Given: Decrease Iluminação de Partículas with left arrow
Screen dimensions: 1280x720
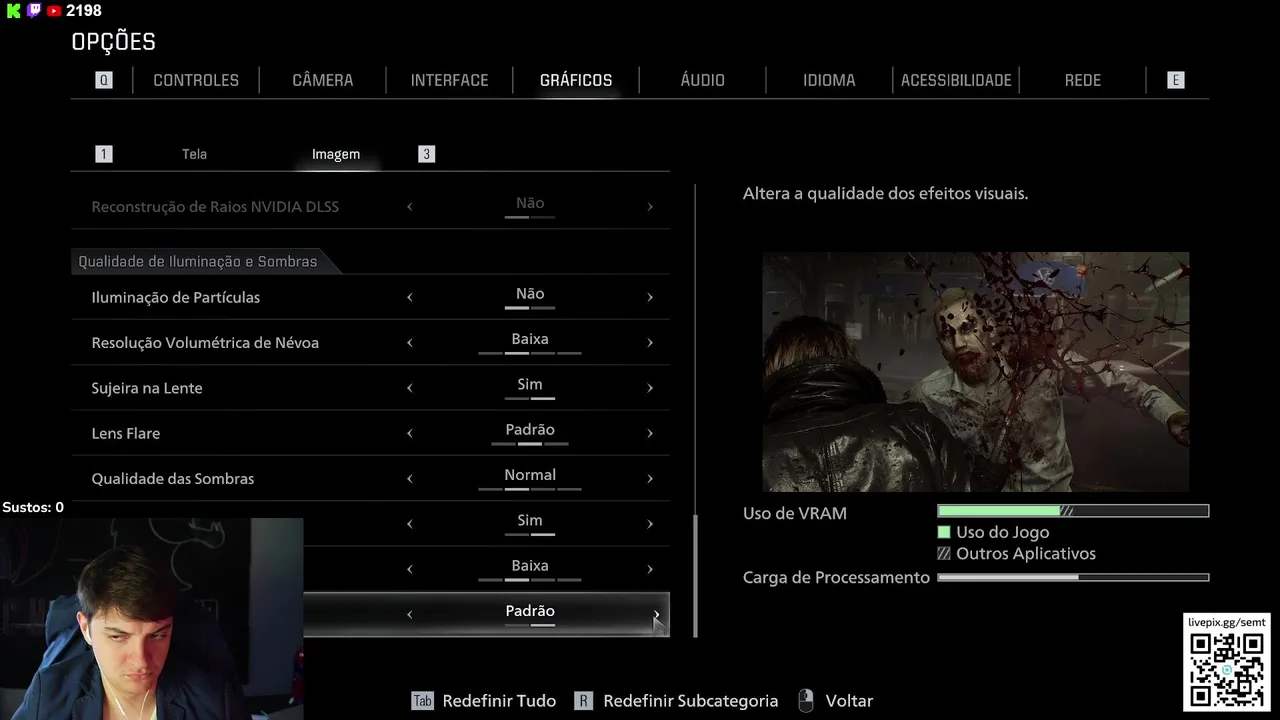Looking at the screenshot, I should (x=410, y=297).
